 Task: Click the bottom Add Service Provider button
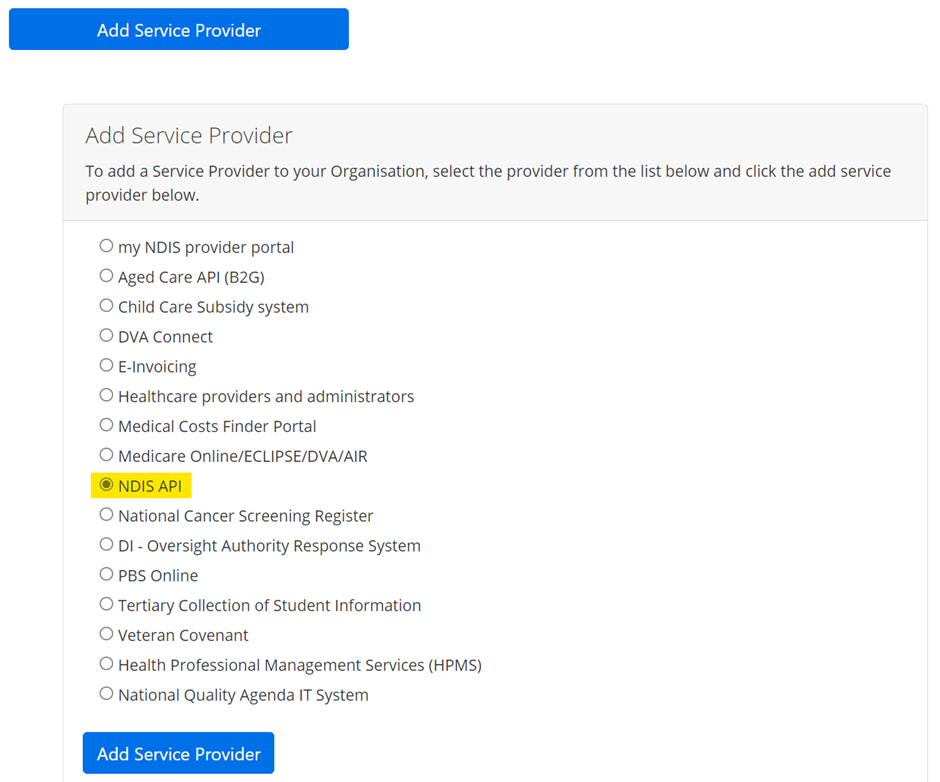pos(178,754)
